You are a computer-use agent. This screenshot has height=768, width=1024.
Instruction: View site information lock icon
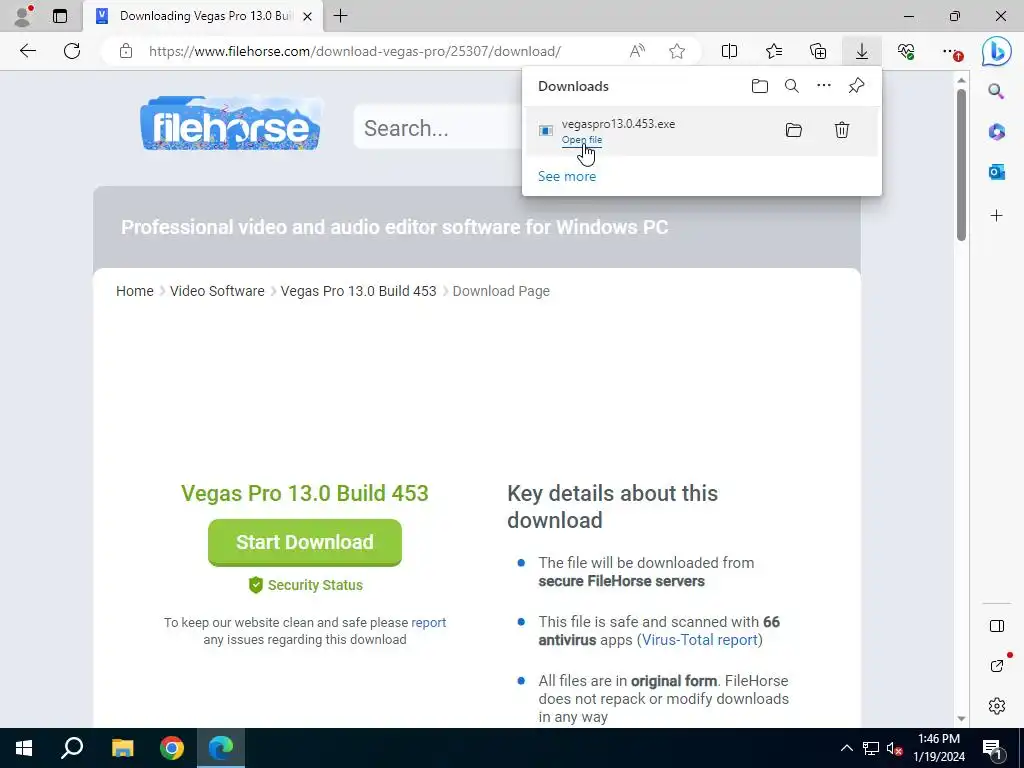126,51
